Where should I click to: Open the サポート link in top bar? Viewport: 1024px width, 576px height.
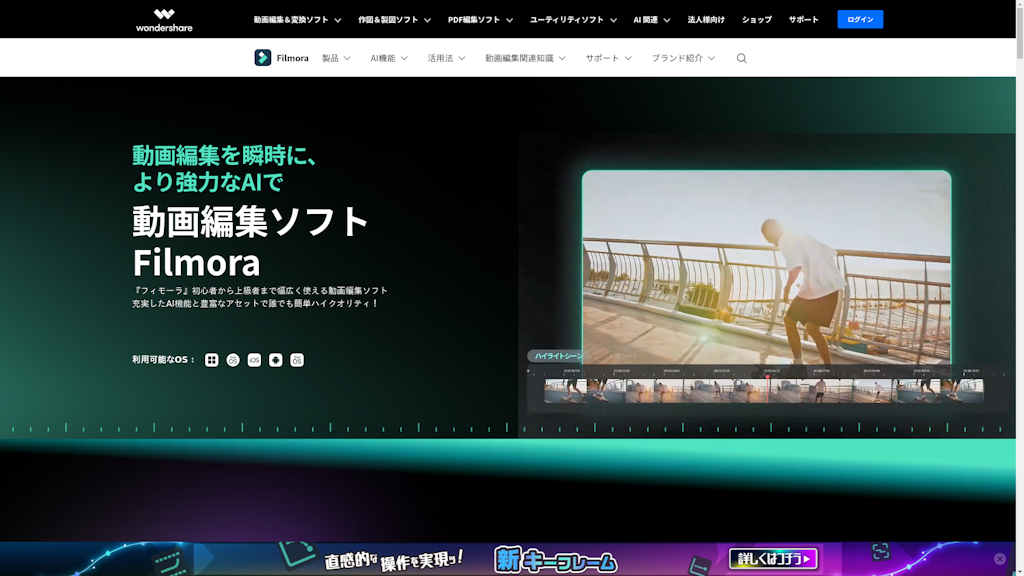pyautogui.click(x=803, y=20)
